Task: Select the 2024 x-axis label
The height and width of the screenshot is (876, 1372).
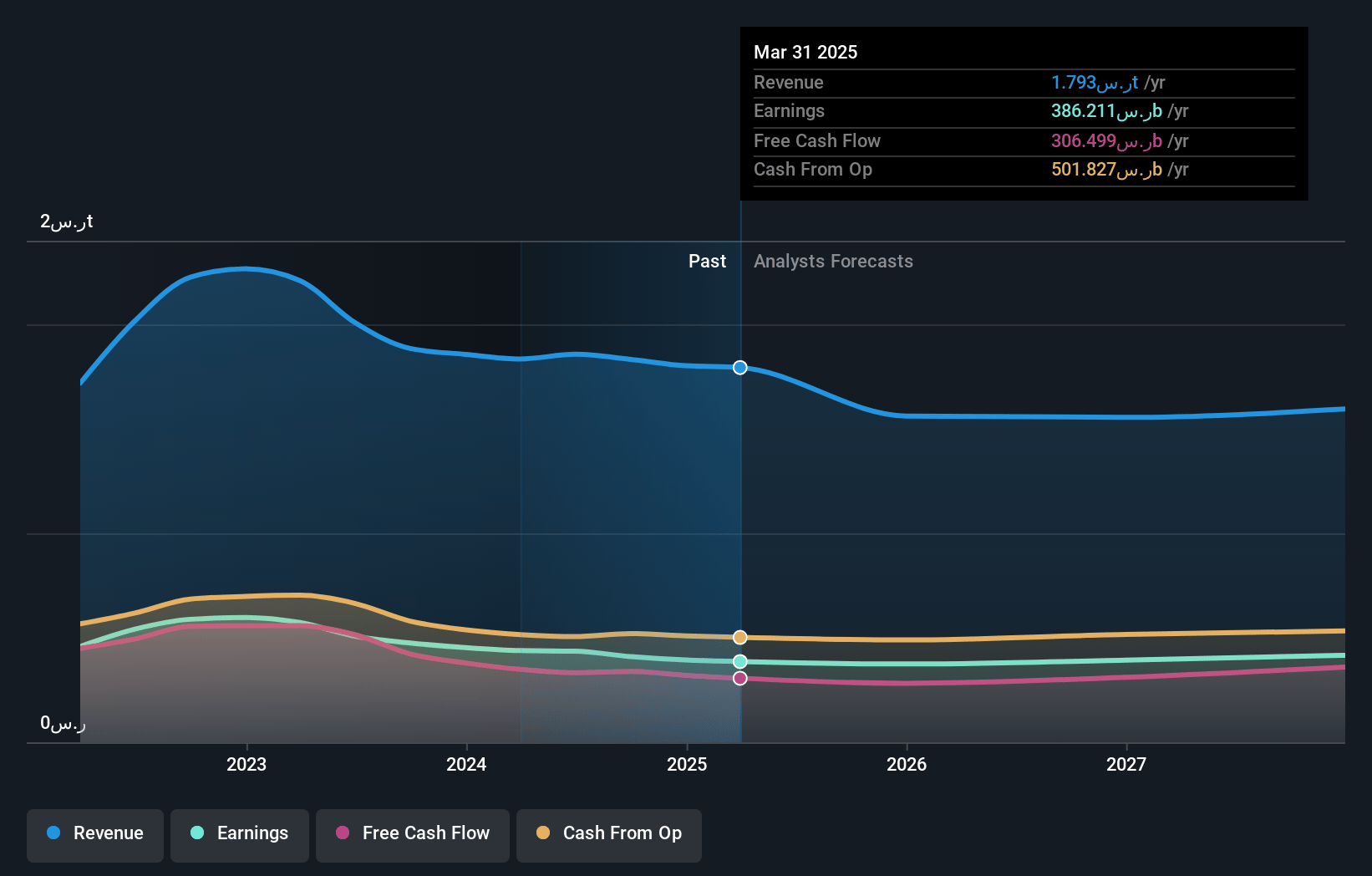Action: [466, 764]
